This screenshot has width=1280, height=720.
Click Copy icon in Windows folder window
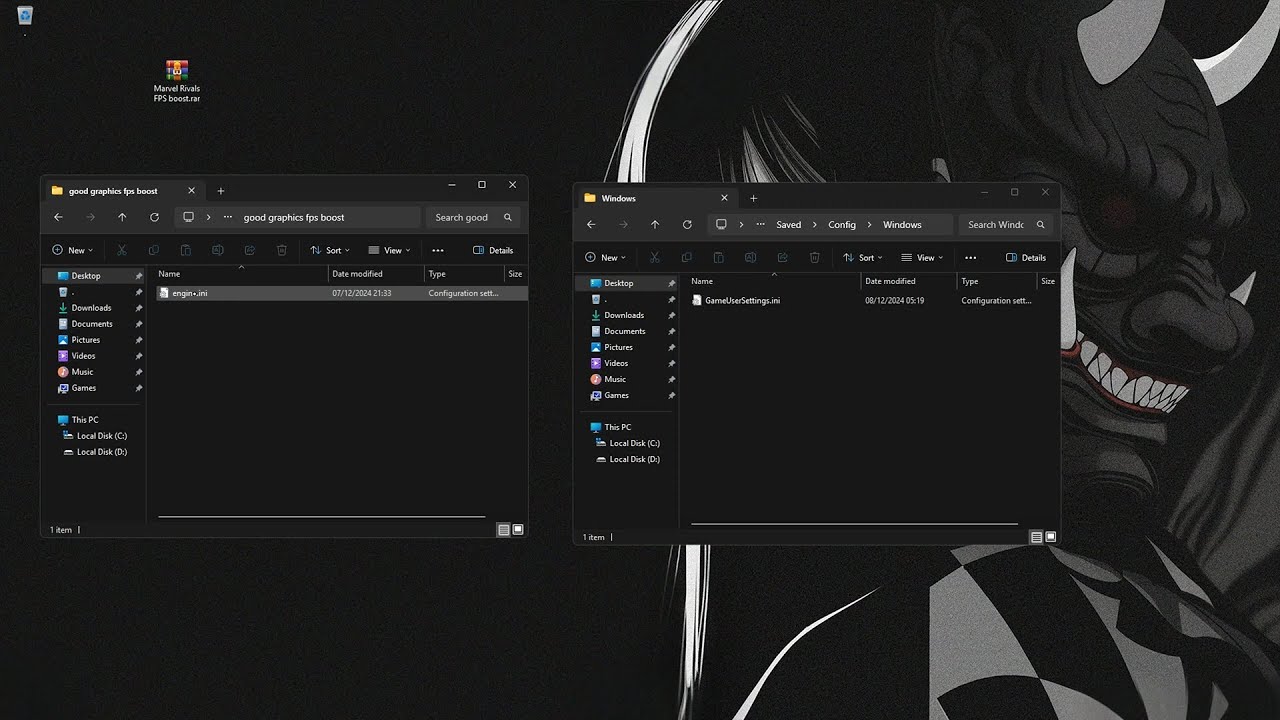(x=687, y=258)
